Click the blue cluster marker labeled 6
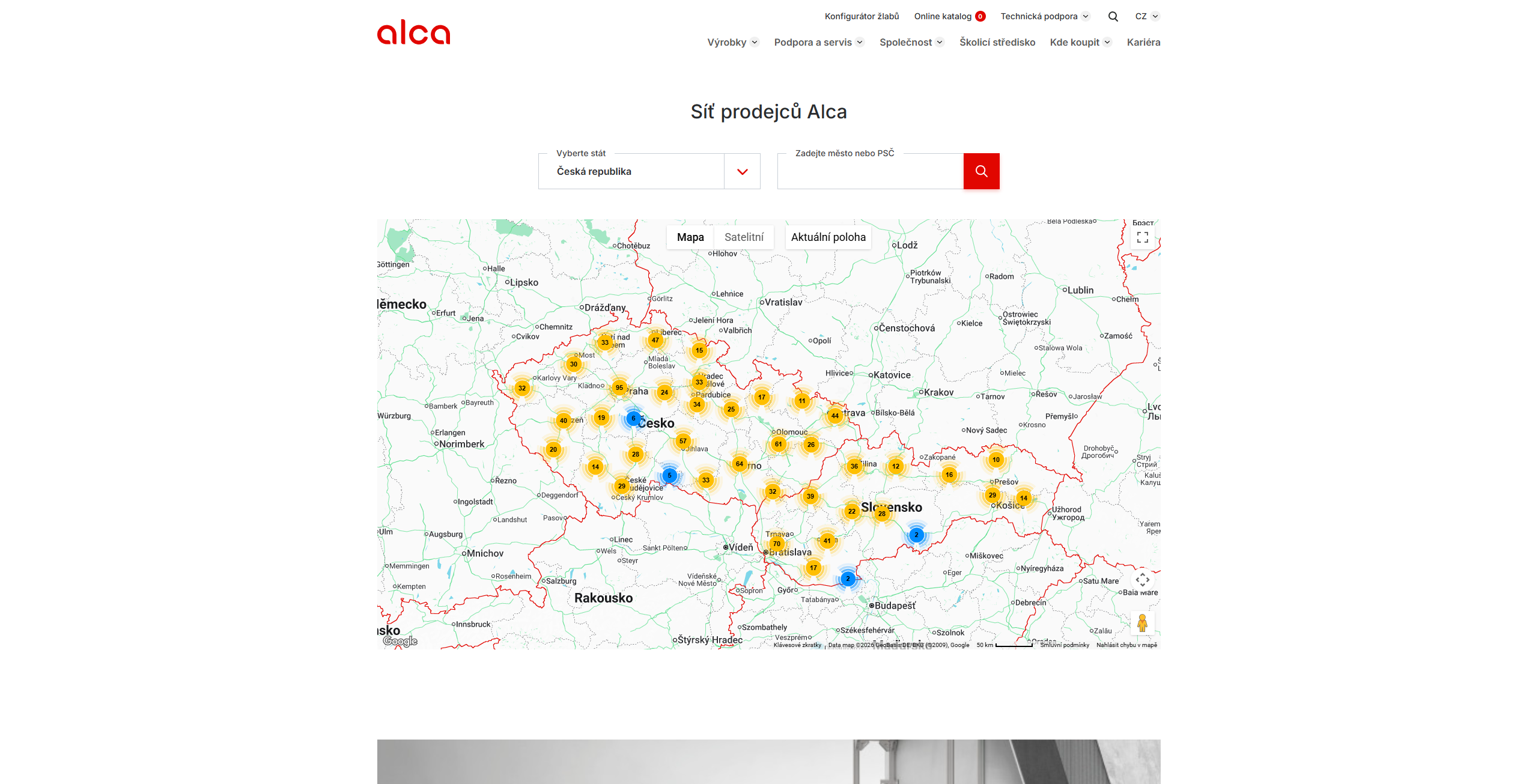This screenshot has height=784, width=1538. click(x=633, y=418)
